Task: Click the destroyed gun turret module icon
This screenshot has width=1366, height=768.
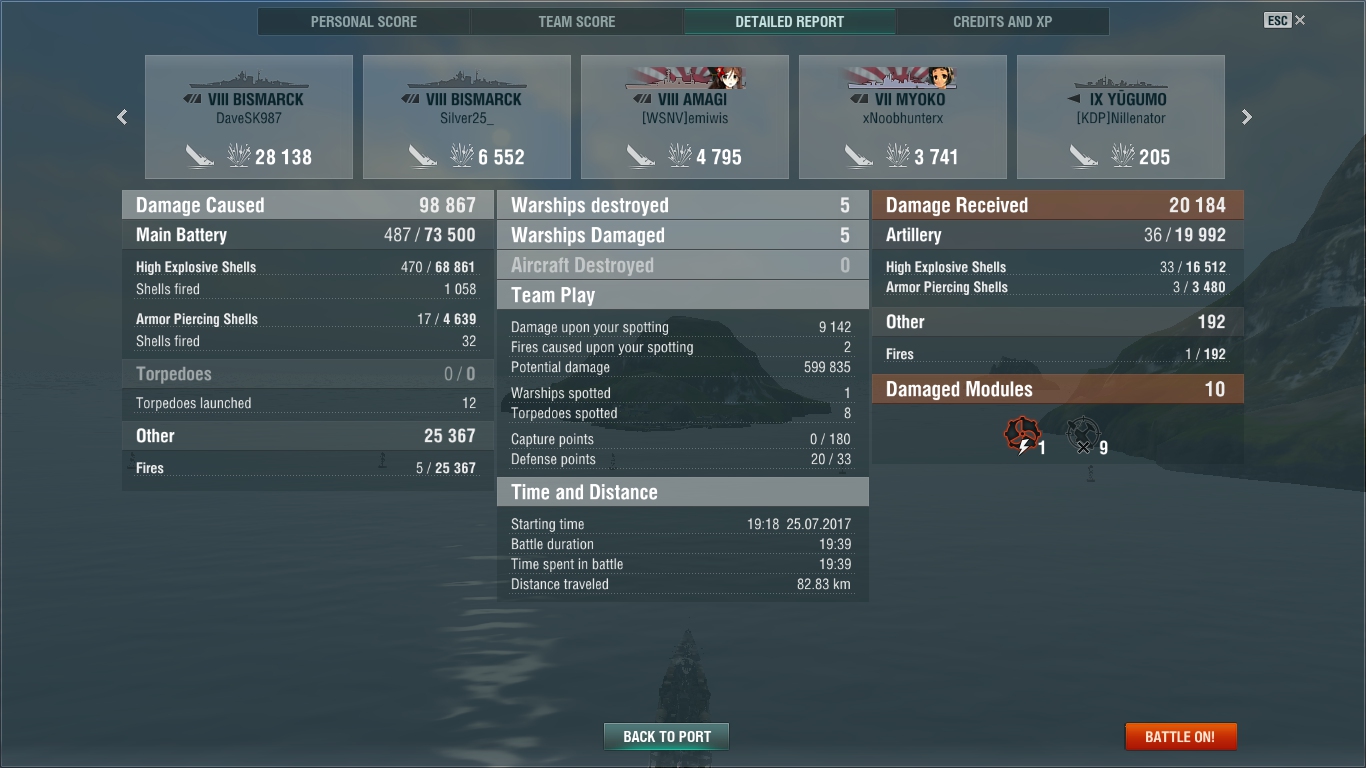Action: coord(1081,436)
